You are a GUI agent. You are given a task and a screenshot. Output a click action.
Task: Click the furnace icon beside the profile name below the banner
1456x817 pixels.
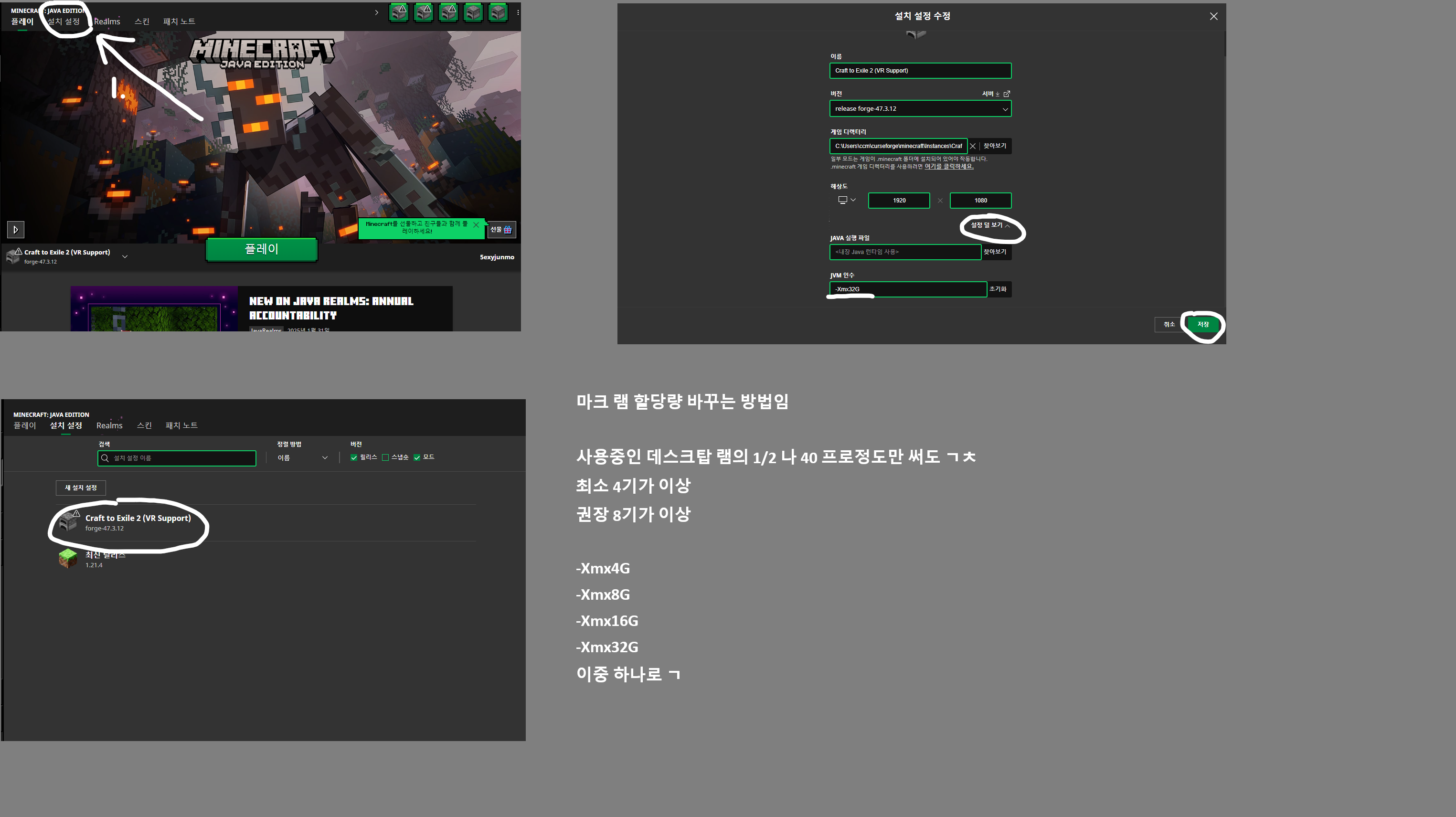pyautogui.click(x=13, y=256)
